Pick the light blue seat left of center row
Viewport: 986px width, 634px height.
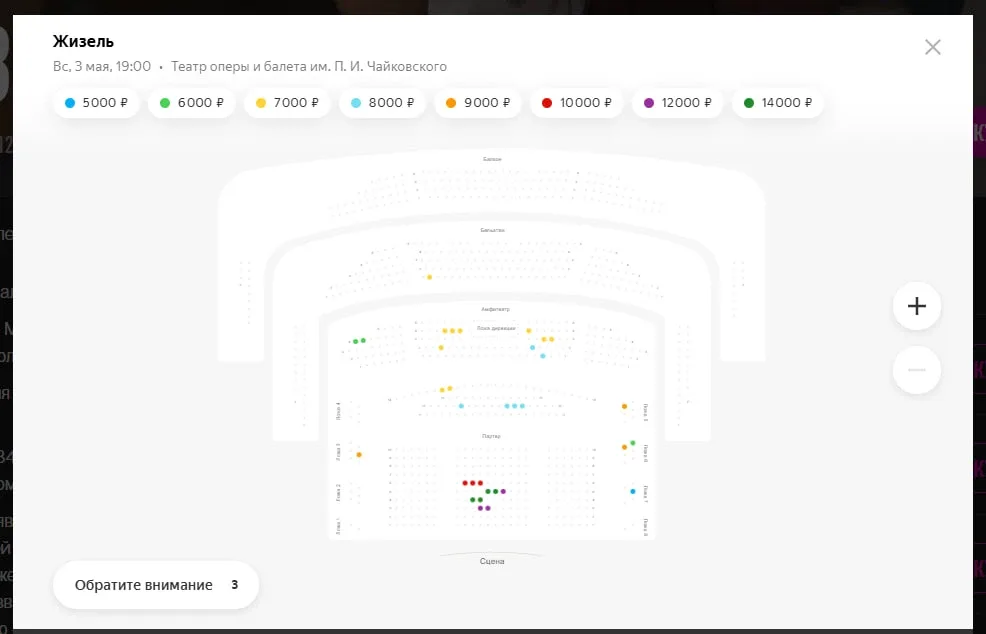tap(462, 406)
